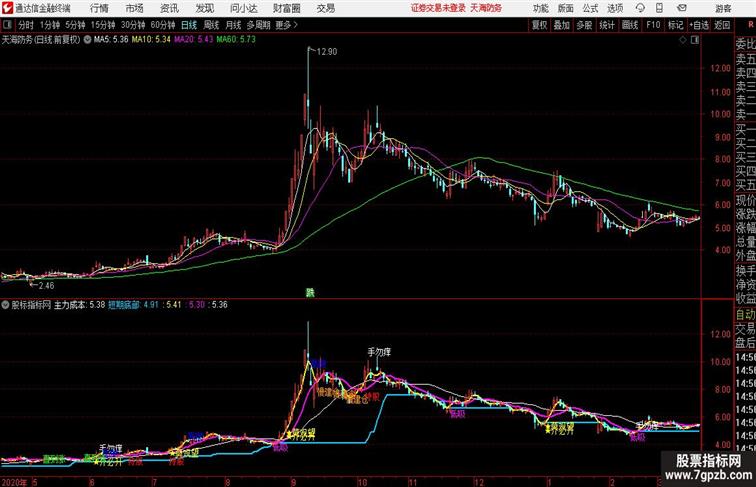Switch to 分时 chart period
This screenshot has width=756, height=487.
(26, 25)
